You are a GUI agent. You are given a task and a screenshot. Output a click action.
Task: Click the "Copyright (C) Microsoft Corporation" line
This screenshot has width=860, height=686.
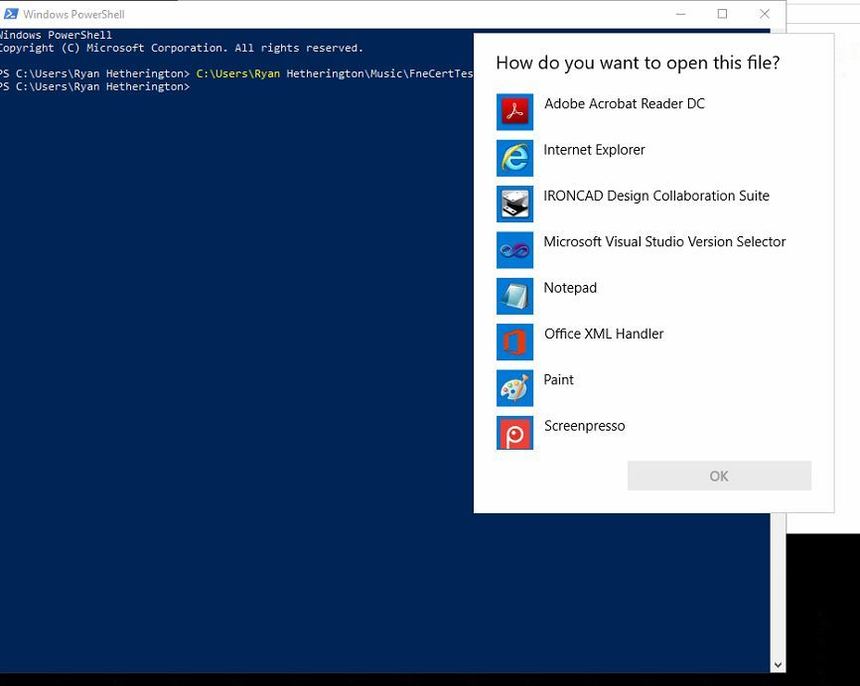pos(181,48)
